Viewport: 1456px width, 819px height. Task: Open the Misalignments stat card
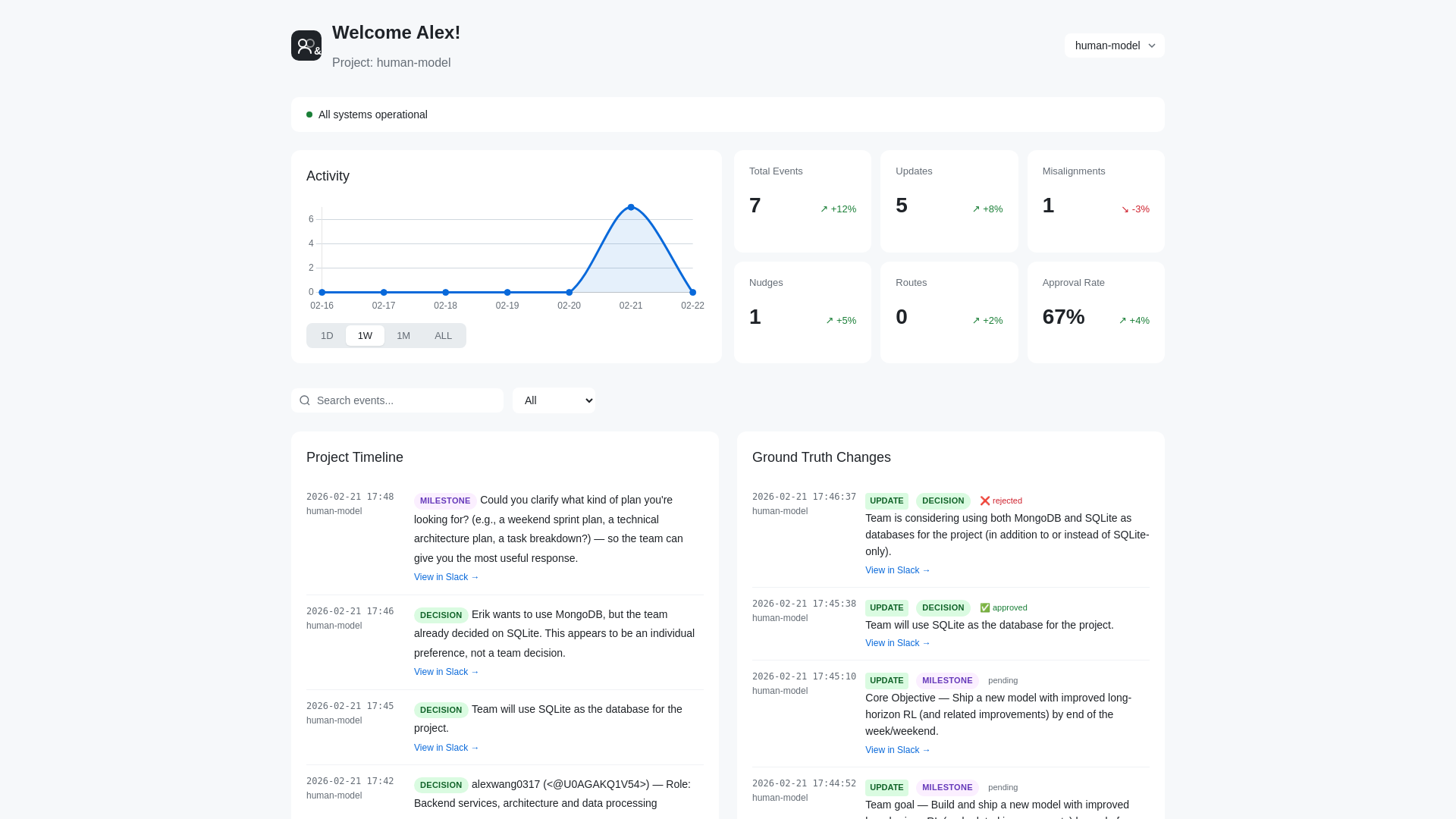point(1096,201)
